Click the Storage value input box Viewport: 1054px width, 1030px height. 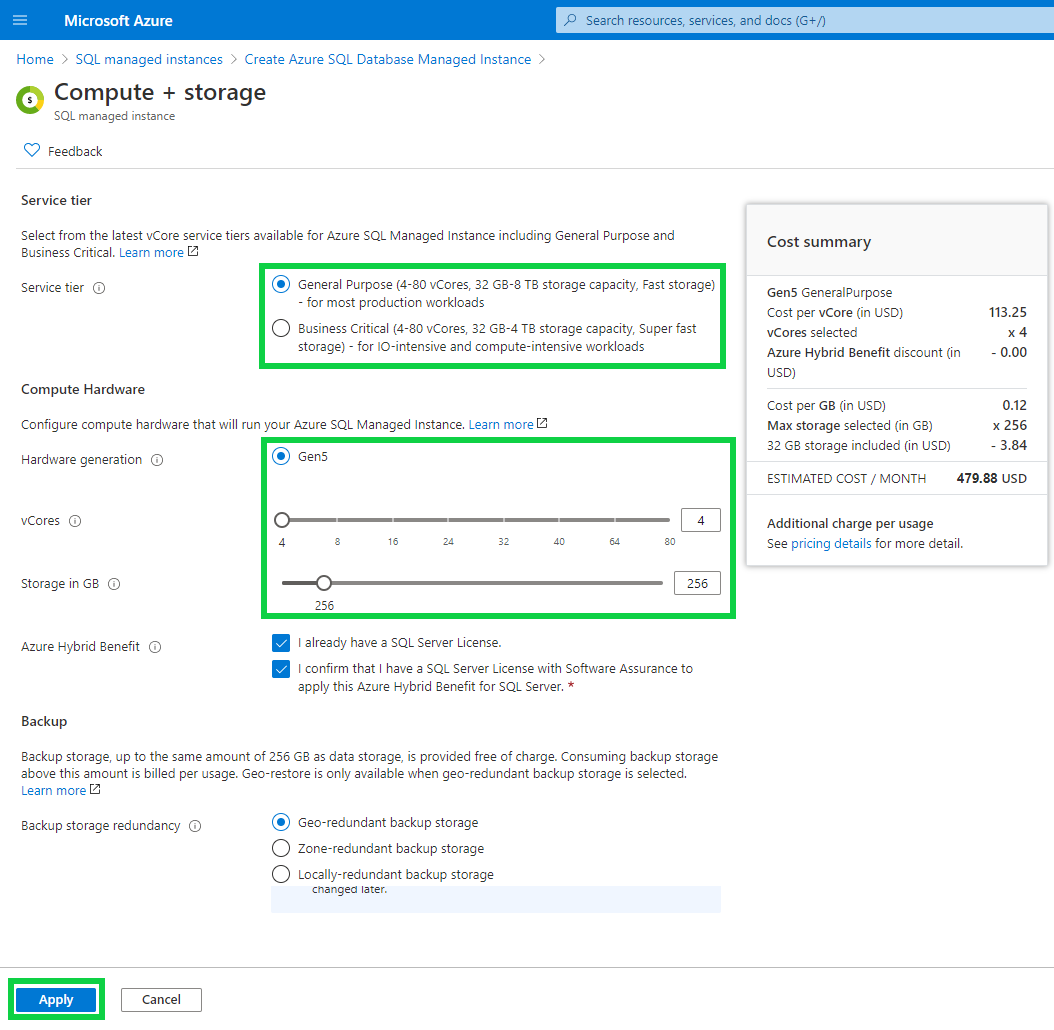tap(697, 584)
